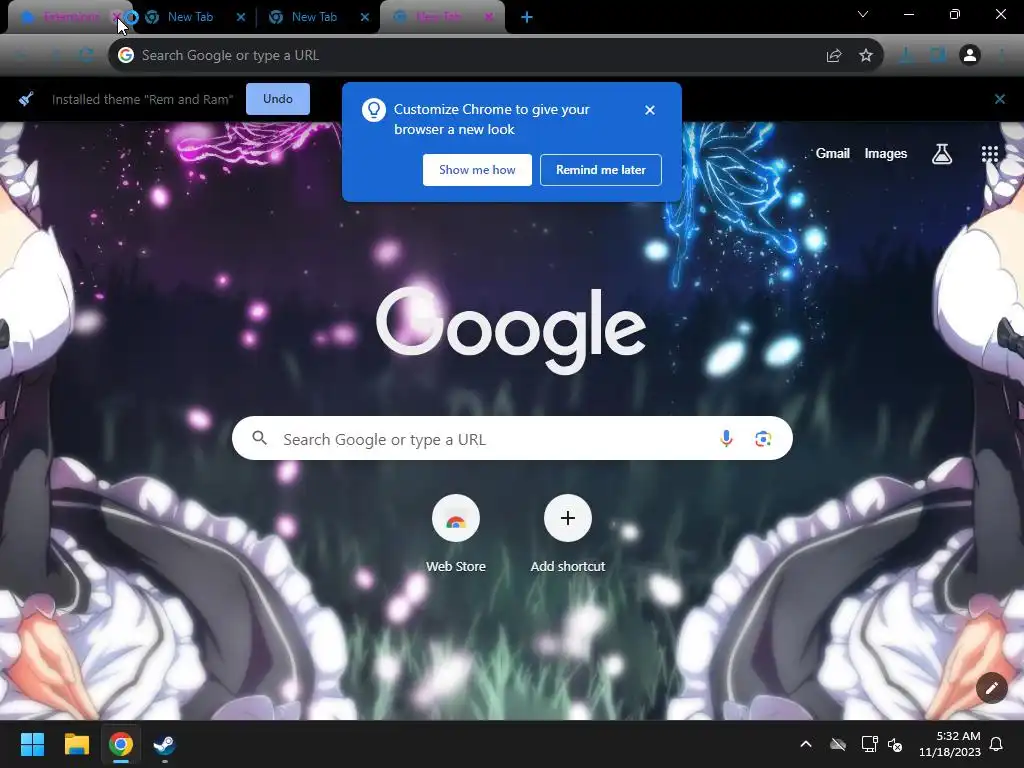Viewport: 1024px width, 768px height.
Task: Open Gmail link
Action: 833,153
